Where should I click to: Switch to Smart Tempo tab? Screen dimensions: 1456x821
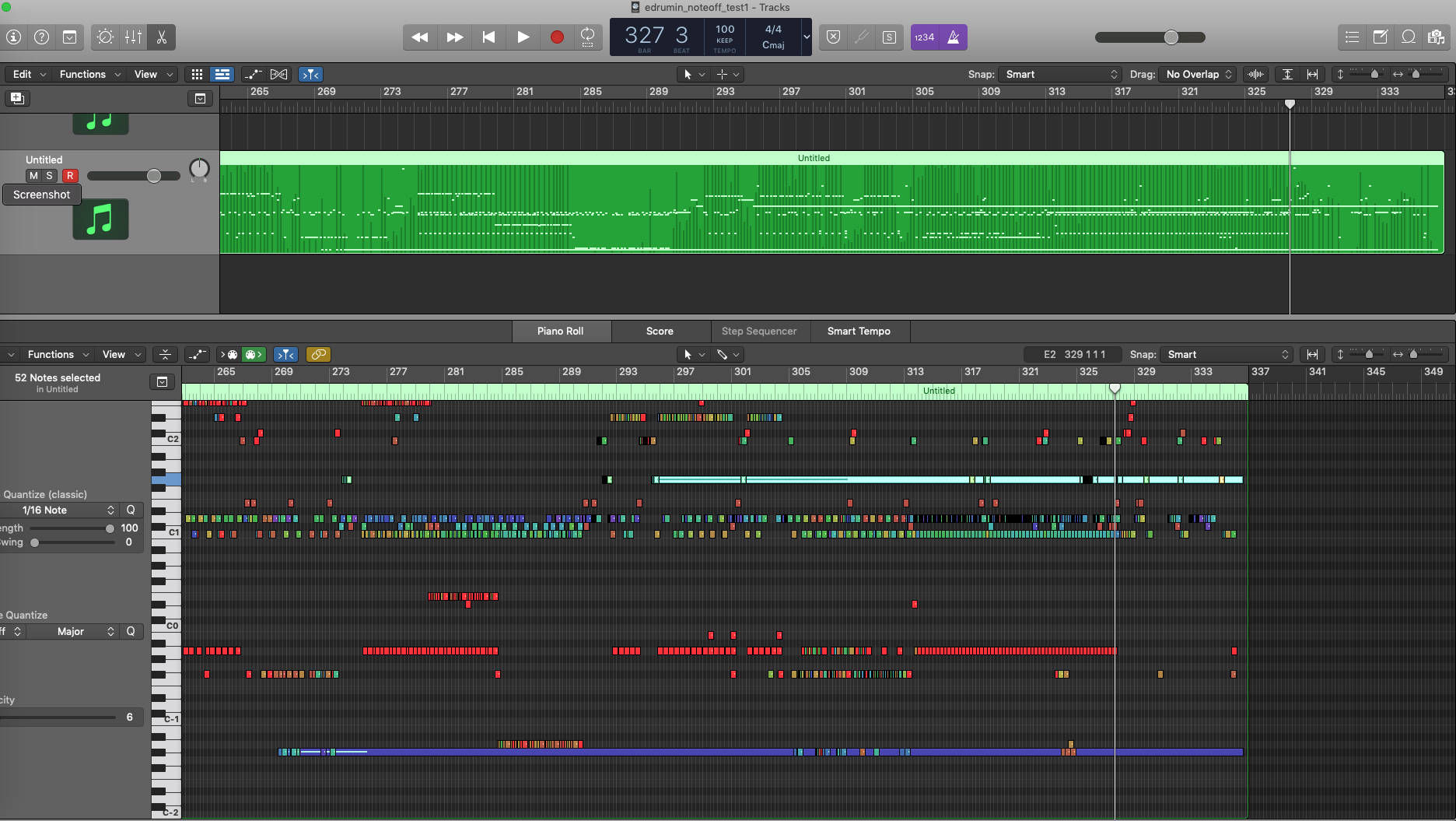tap(859, 331)
